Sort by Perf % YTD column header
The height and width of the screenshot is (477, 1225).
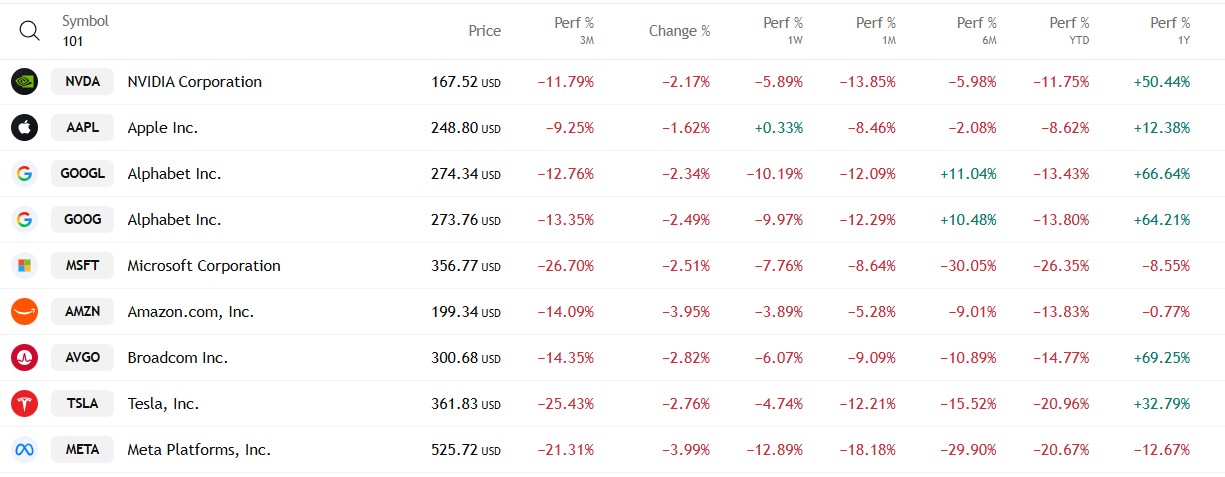[1069, 31]
